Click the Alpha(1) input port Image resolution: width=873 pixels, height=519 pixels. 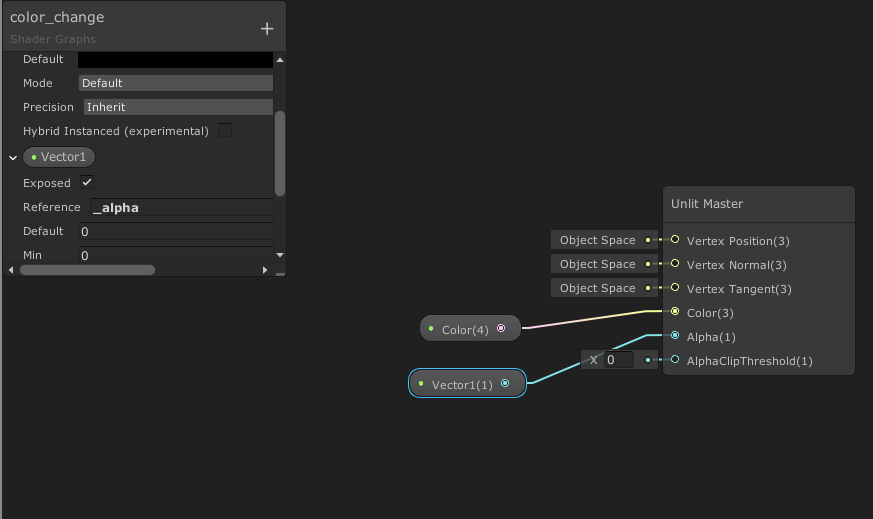pos(675,335)
